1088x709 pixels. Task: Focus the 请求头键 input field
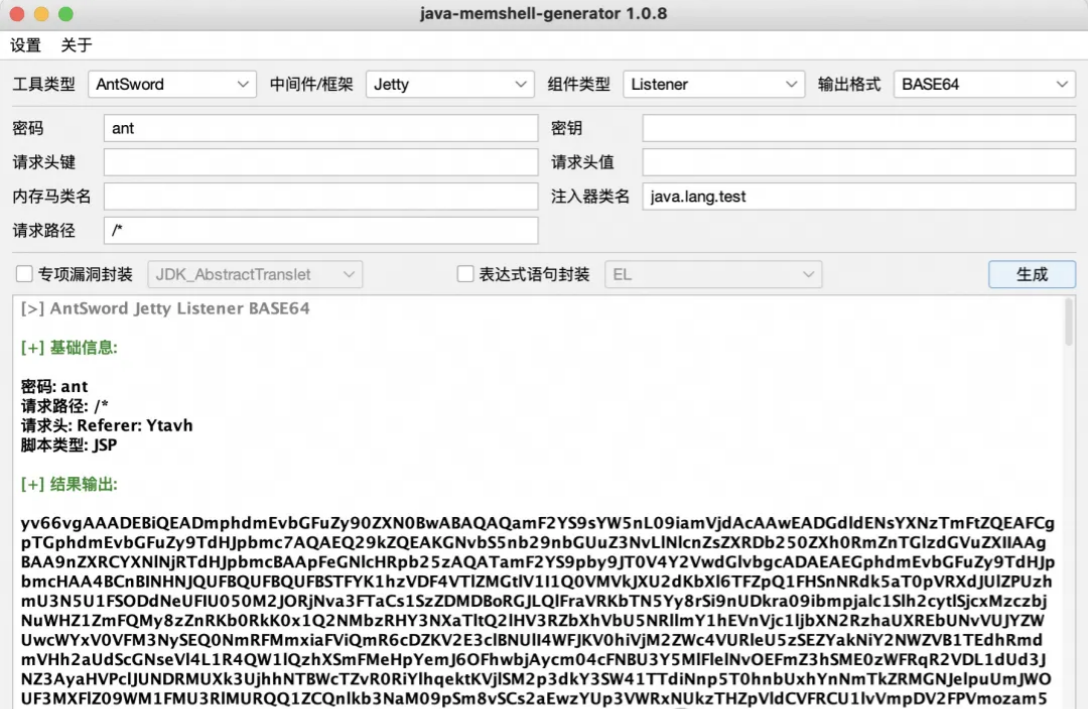click(x=321, y=162)
